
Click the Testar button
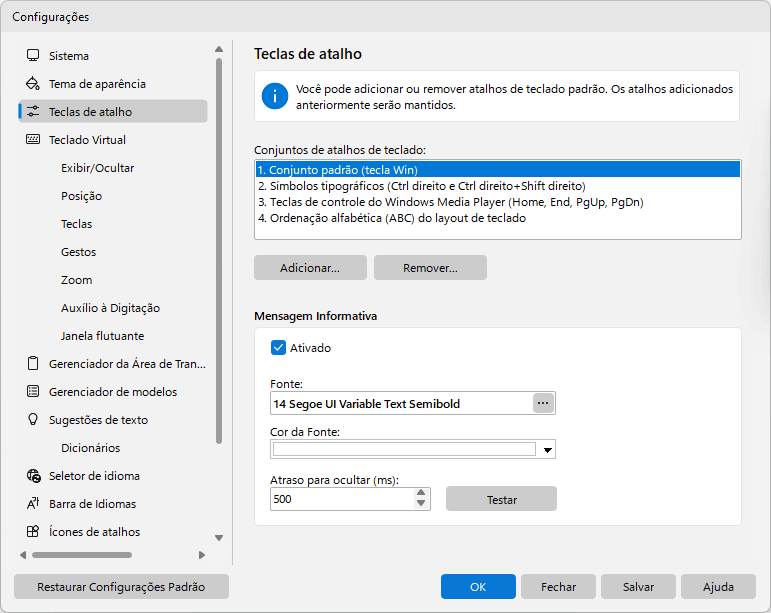[x=502, y=499]
